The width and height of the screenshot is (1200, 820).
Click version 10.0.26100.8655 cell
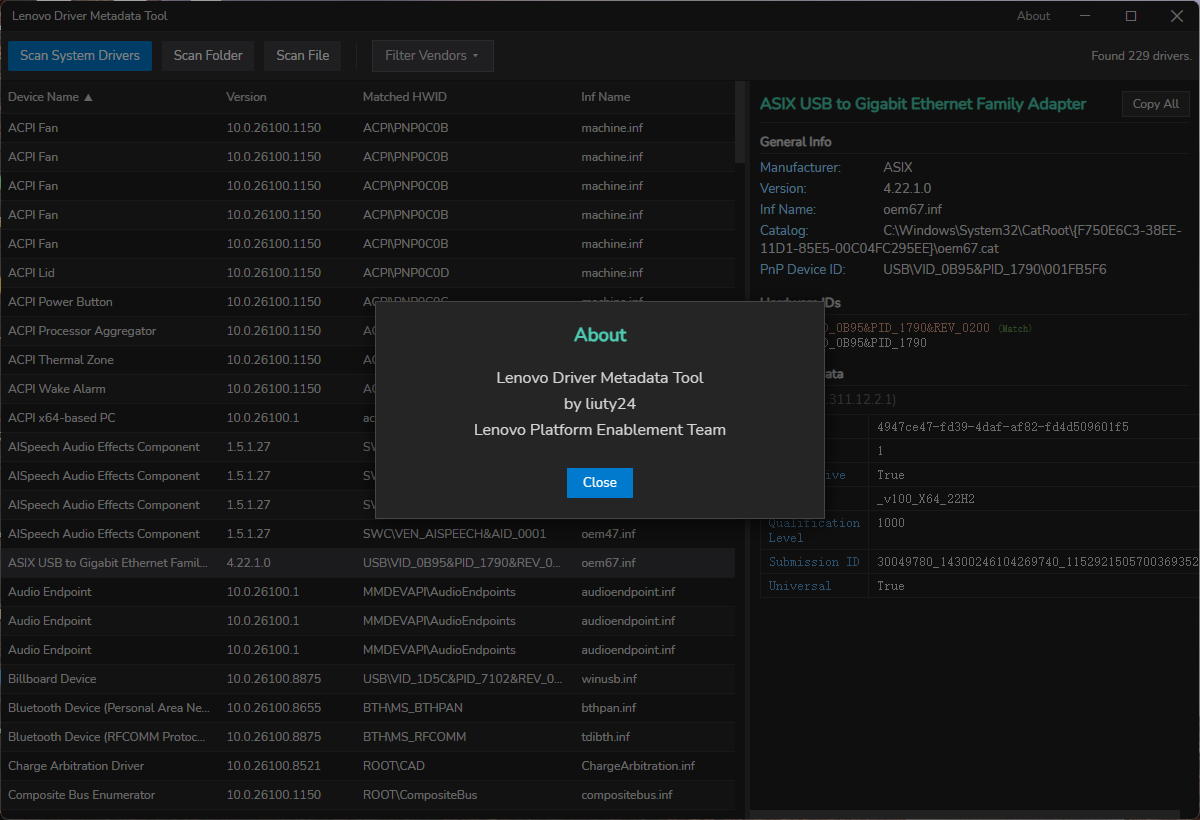pos(274,708)
